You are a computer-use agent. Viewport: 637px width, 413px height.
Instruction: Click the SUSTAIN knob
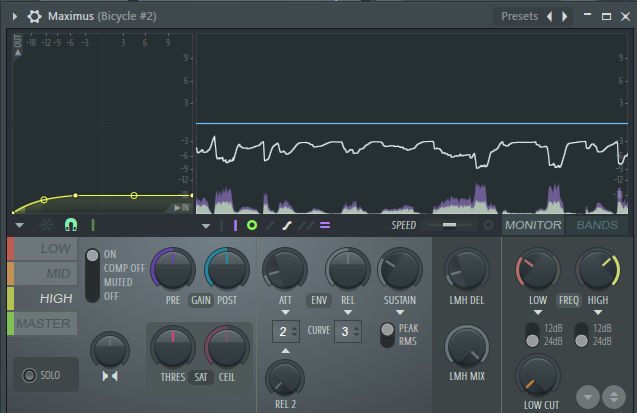pyautogui.click(x=400, y=269)
